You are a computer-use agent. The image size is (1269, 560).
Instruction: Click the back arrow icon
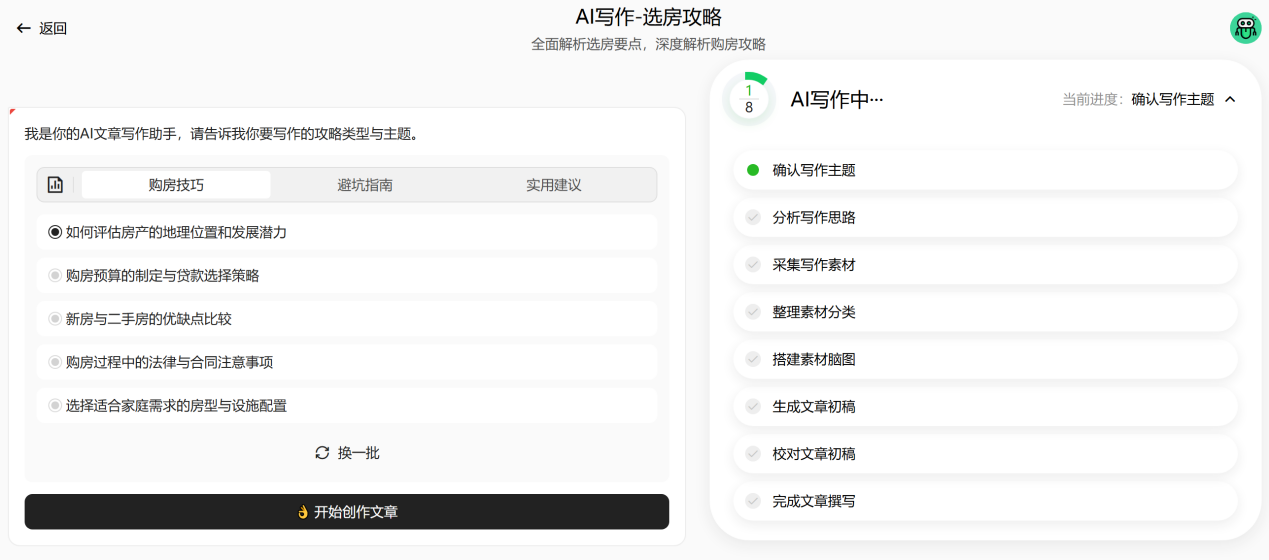(x=24, y=28)
